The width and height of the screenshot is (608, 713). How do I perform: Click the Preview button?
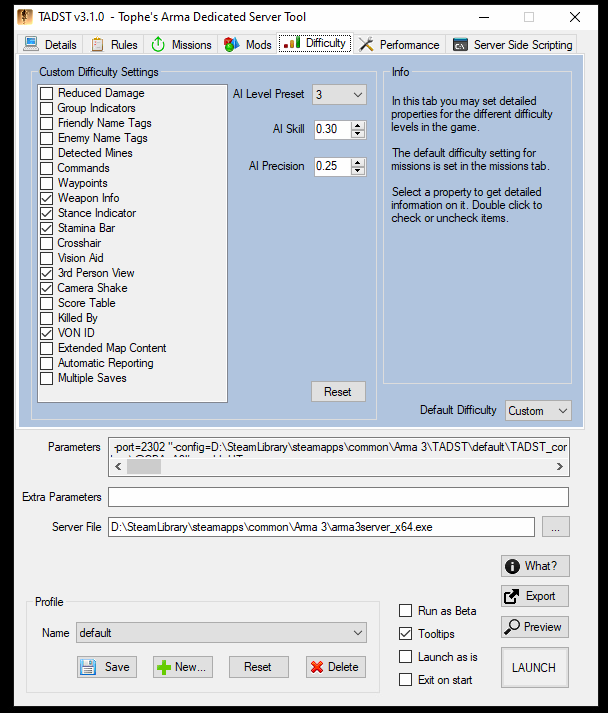pos(534,627)
